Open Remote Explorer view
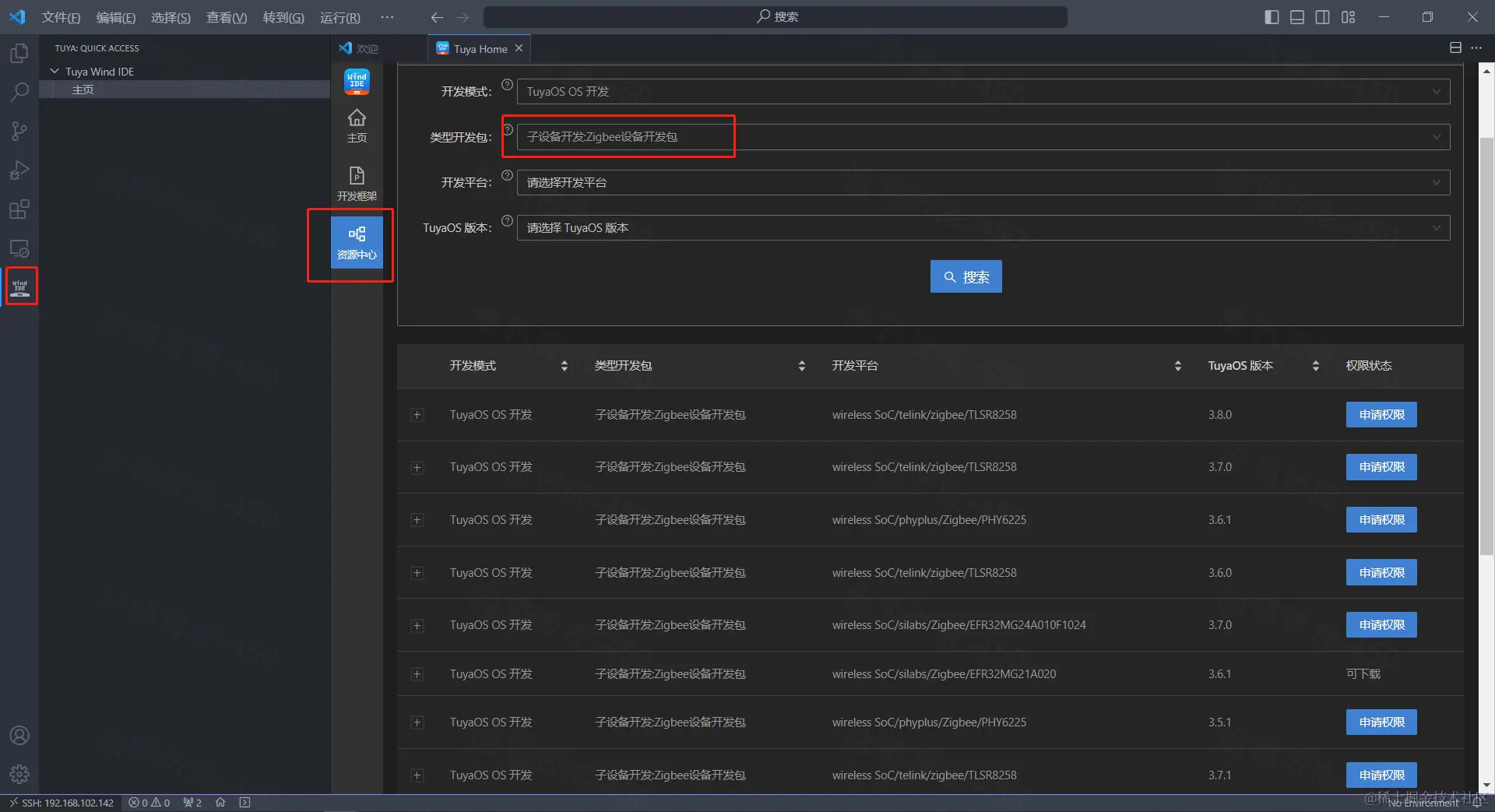This screenshot has height=812, width=1495. click(x=19, y=248)
